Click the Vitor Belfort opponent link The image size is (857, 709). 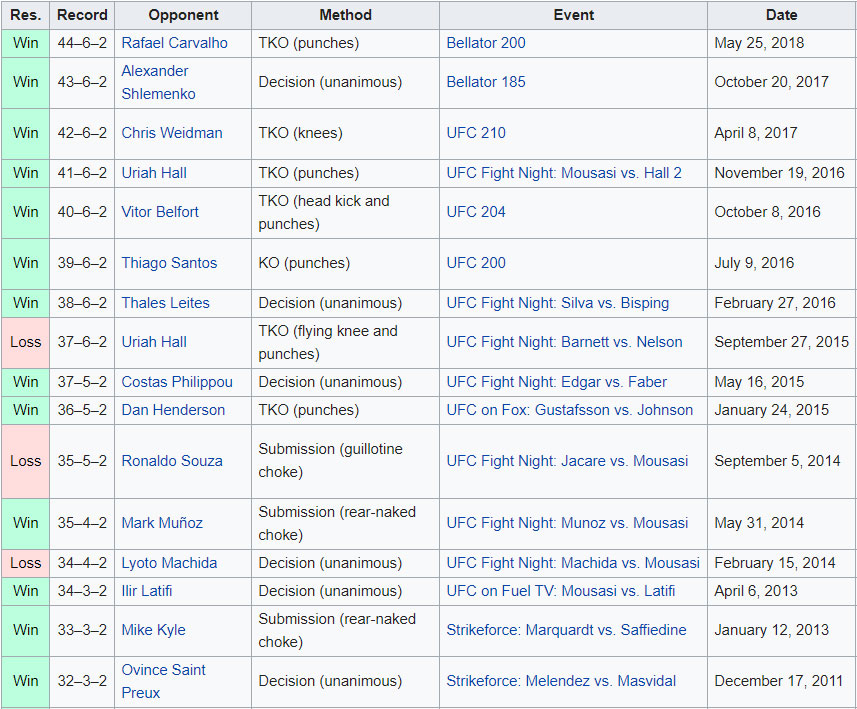pos(160,212)
